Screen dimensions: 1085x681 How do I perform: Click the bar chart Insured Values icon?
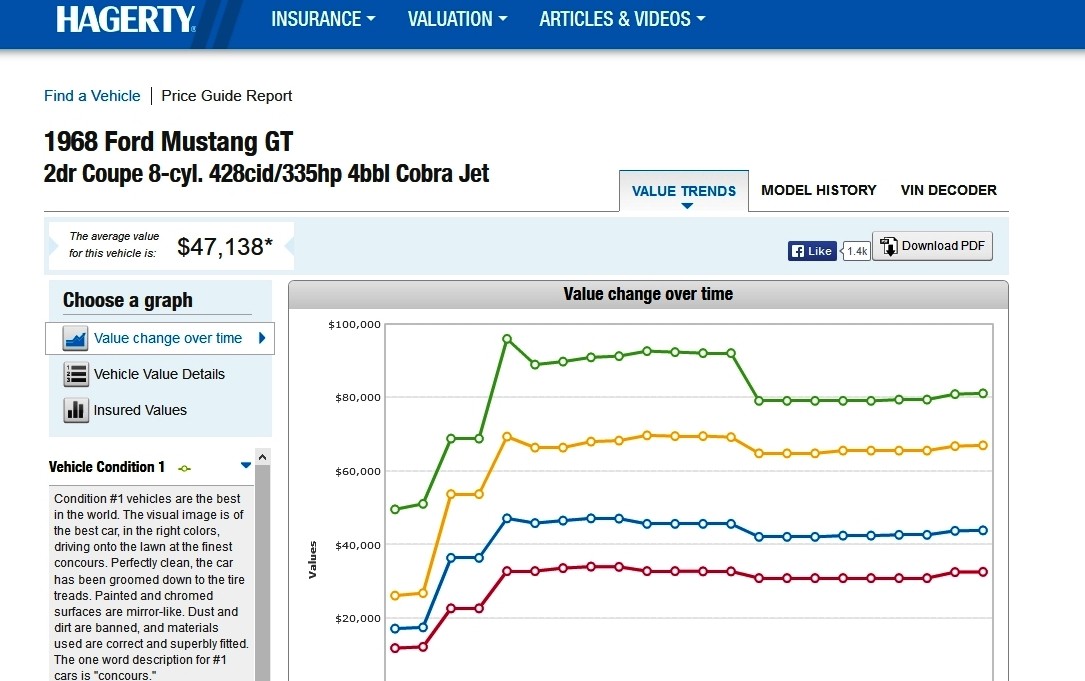point(75,410)
